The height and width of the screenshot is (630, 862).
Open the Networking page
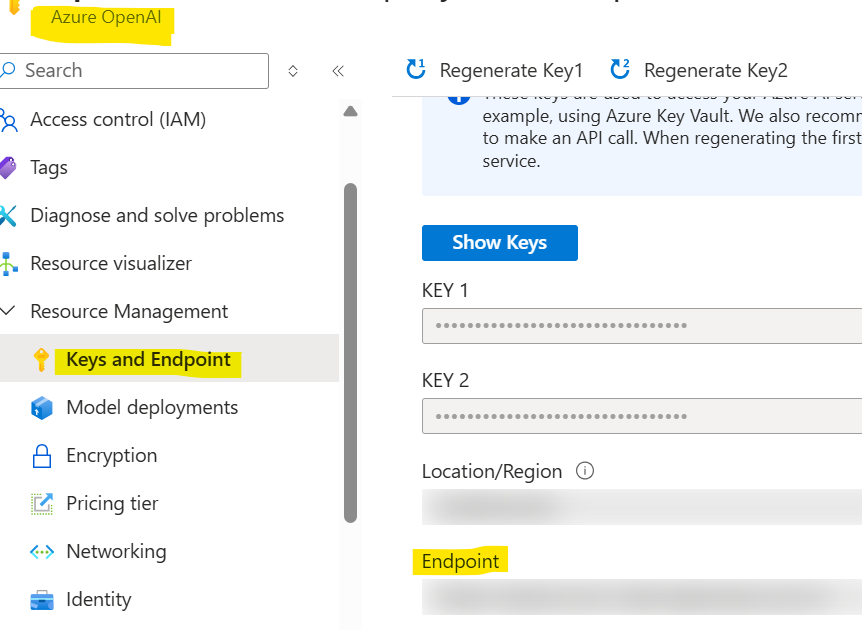click(x=117, y=551)
